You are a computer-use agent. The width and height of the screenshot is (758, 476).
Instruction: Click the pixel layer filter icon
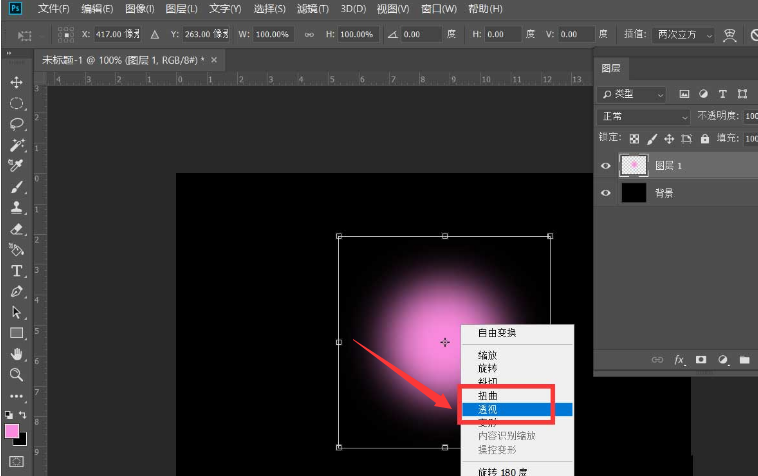pyautogui.click(x=684, y=94)
